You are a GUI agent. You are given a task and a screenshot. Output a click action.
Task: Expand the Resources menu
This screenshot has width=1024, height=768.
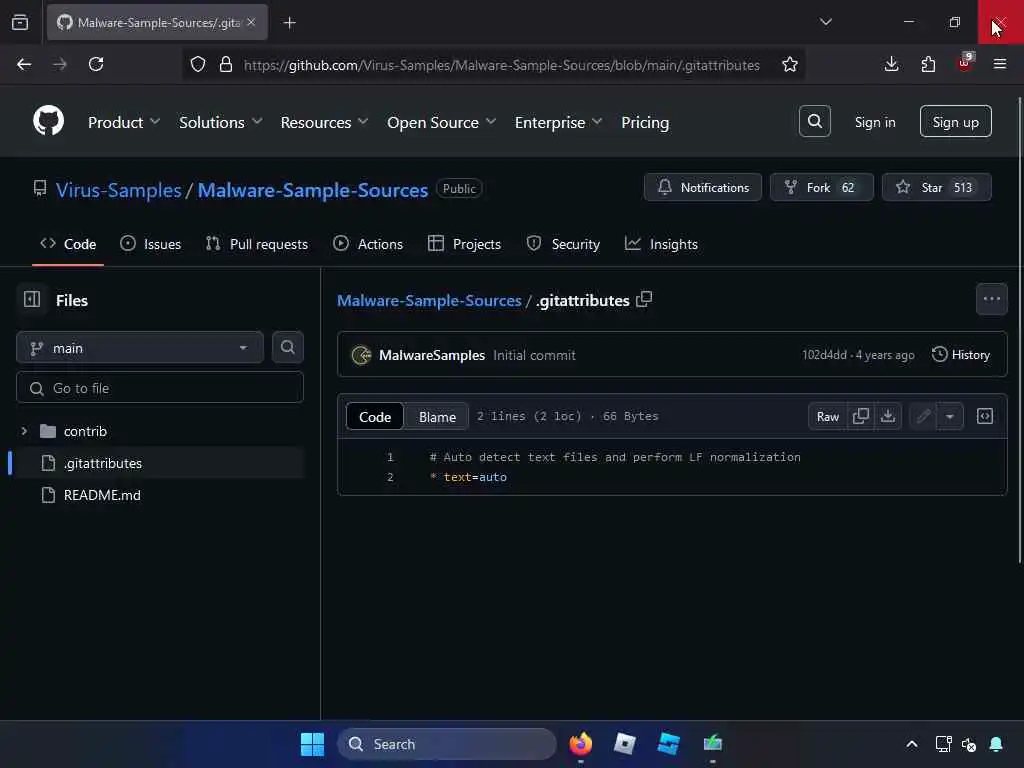click(324, 122)
